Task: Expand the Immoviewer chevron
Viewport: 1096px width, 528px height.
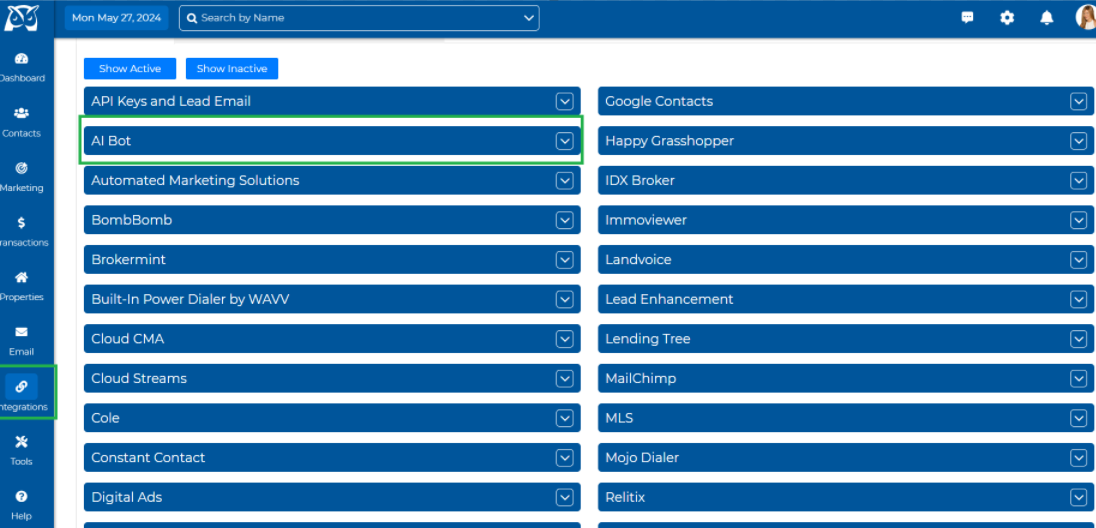Action: click(x=1078, y=220)
